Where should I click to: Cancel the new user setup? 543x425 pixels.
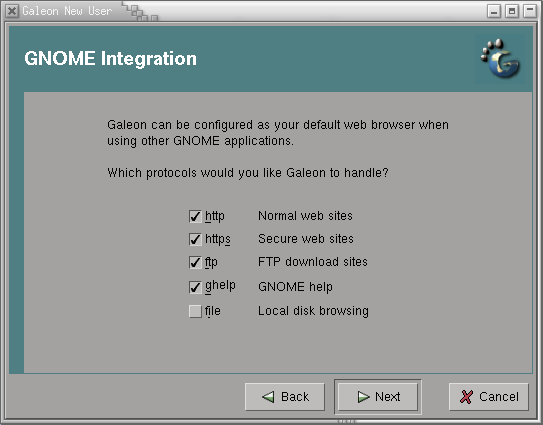click(489, 397)
